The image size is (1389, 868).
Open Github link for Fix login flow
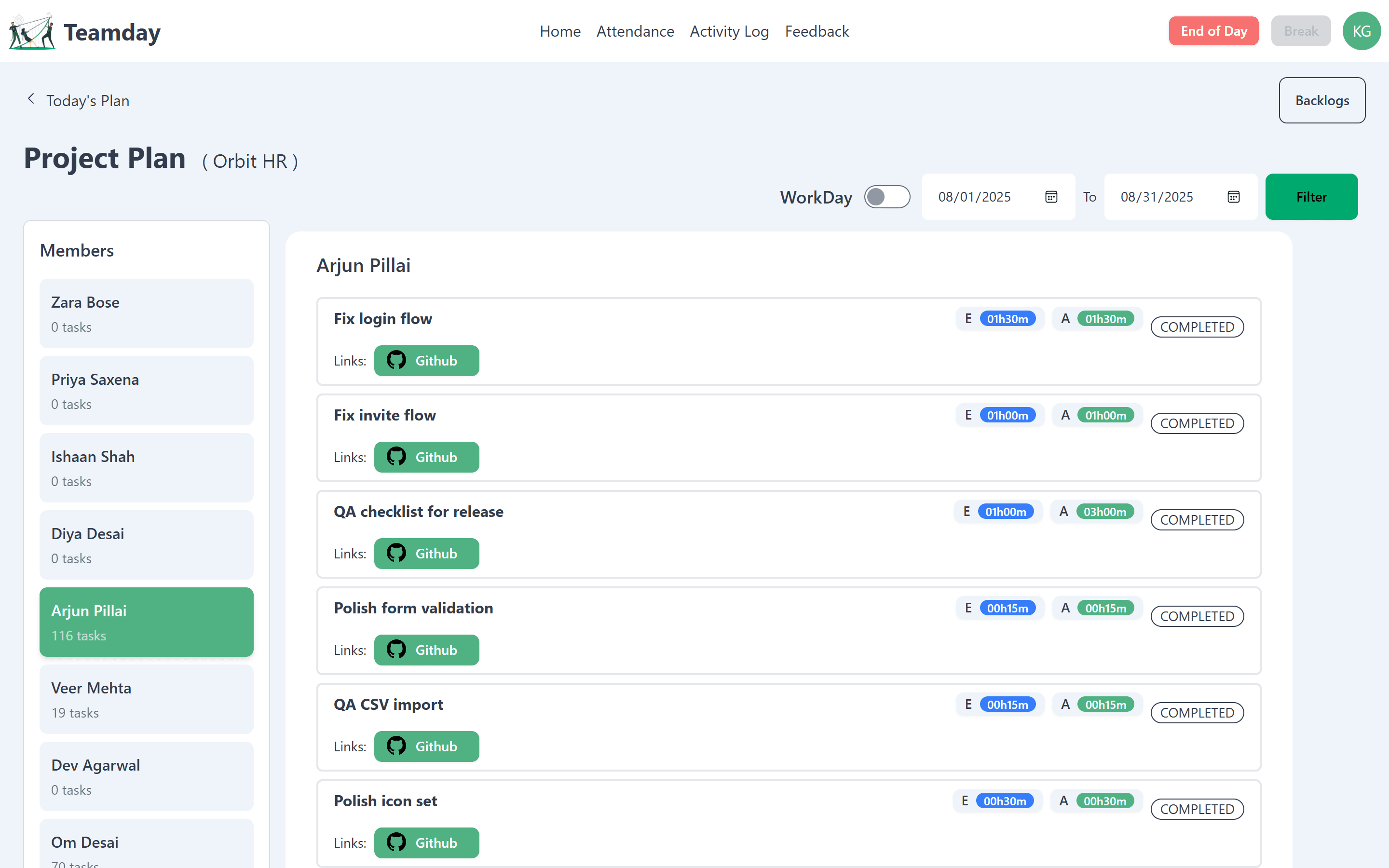426,361
